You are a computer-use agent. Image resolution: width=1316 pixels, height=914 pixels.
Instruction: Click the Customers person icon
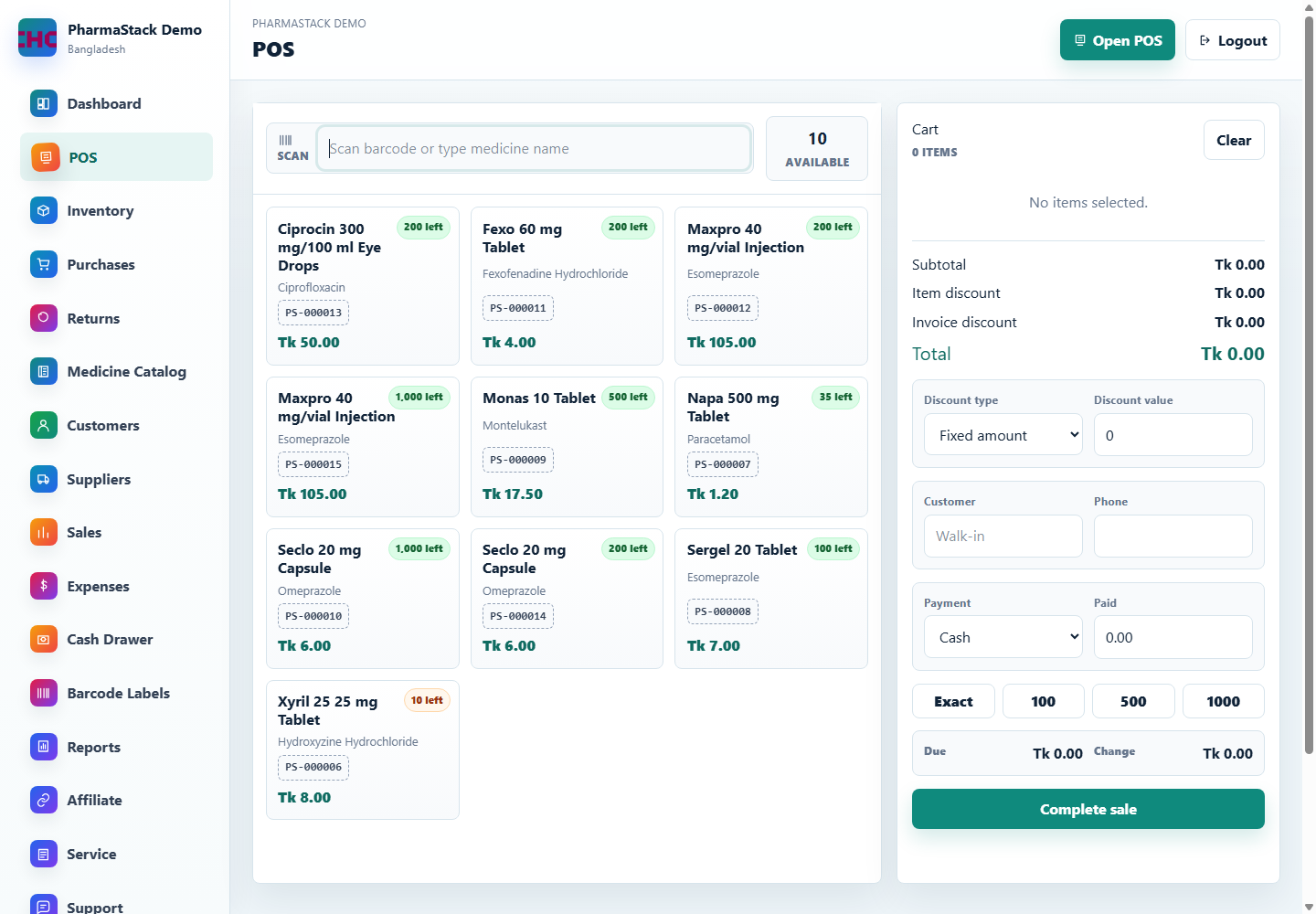pos(43,425)
